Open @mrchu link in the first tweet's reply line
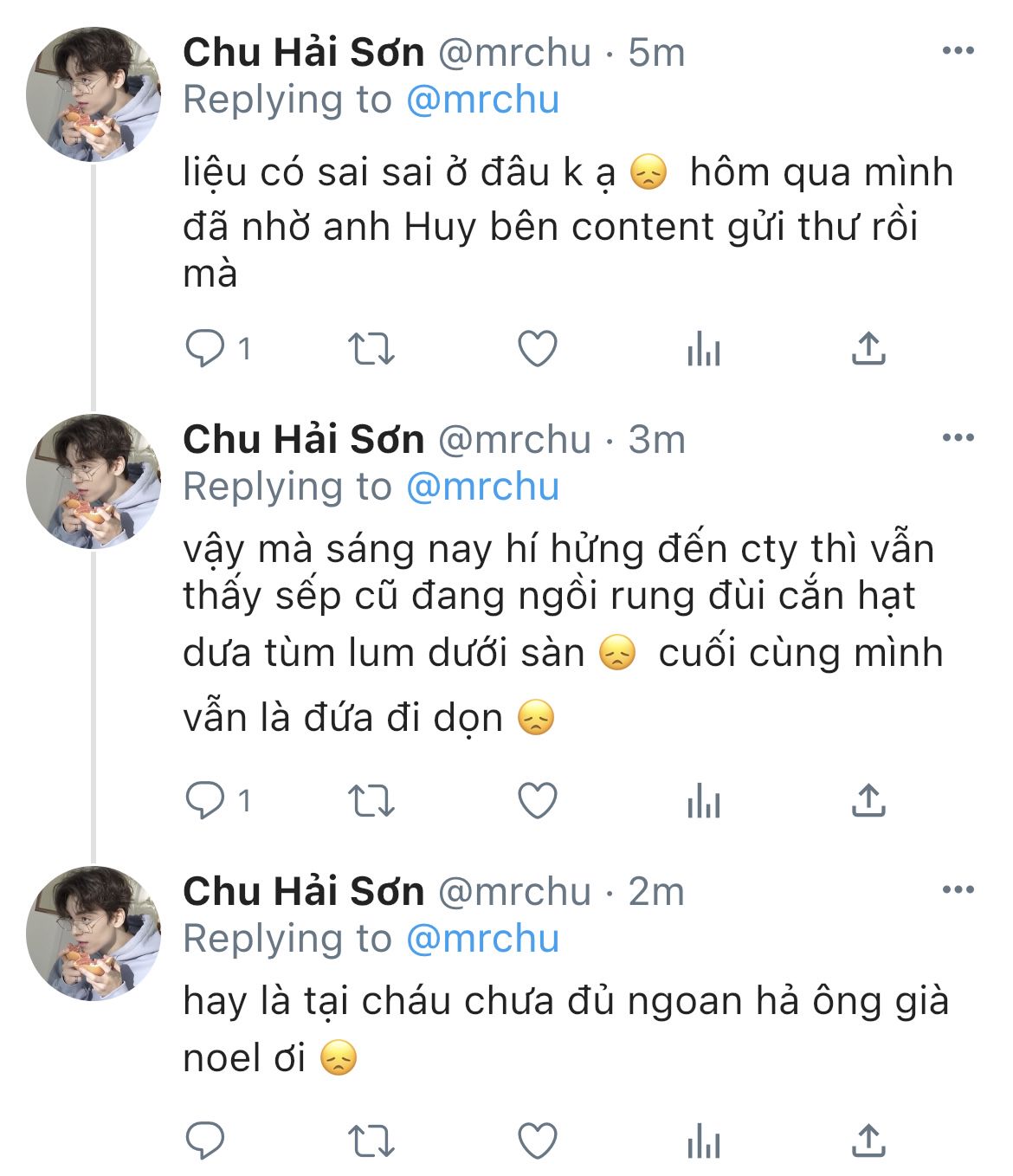This screenshot has width=1013, height=1176. (482, 100)
